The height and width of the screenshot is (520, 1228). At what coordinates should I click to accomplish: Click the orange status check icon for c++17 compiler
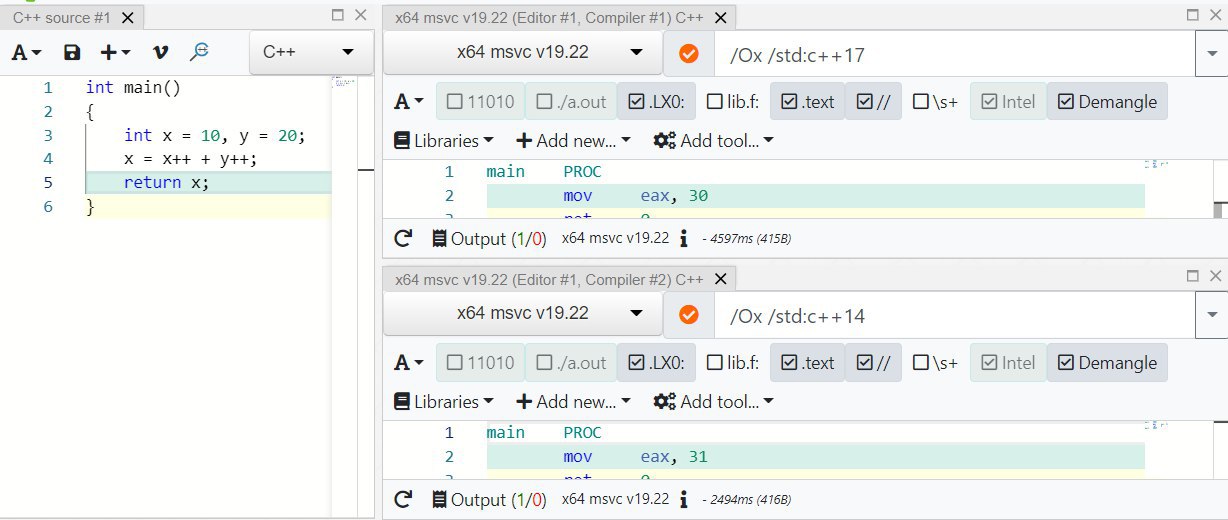pos(688,54)
